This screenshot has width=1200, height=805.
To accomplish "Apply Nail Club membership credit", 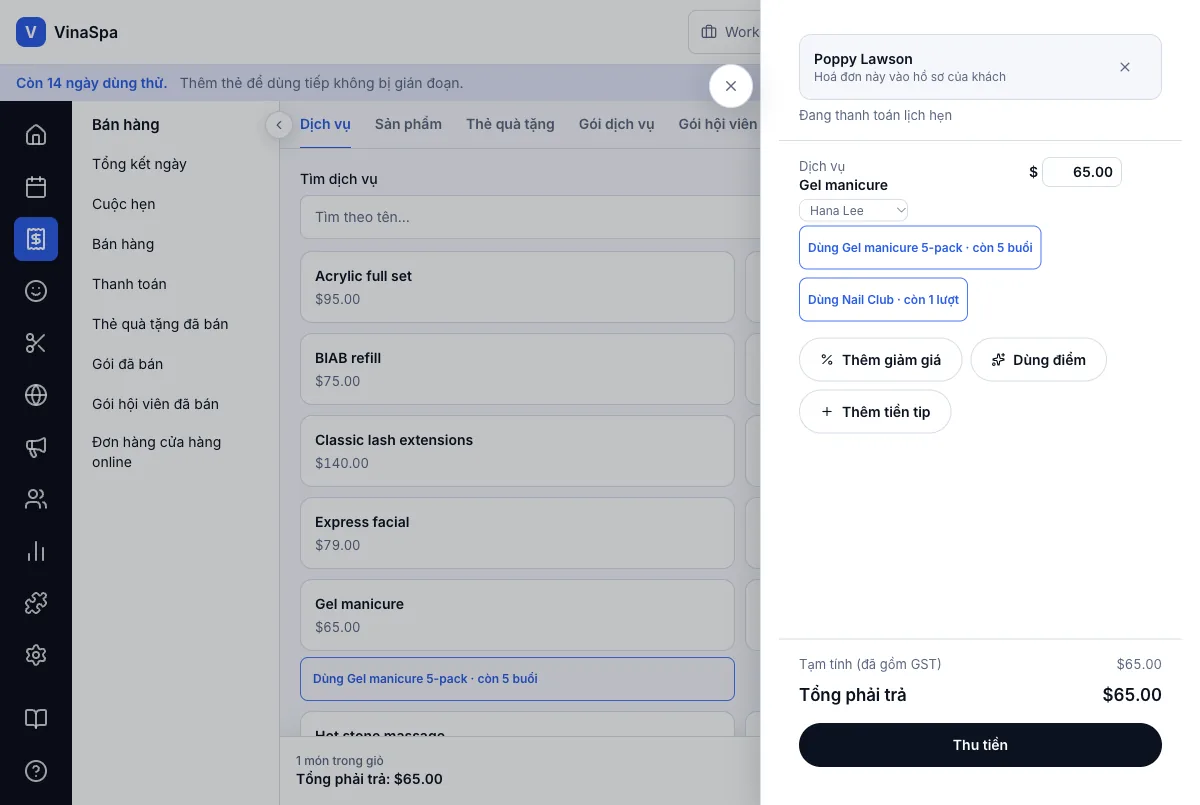I will (x=883, y=300).
